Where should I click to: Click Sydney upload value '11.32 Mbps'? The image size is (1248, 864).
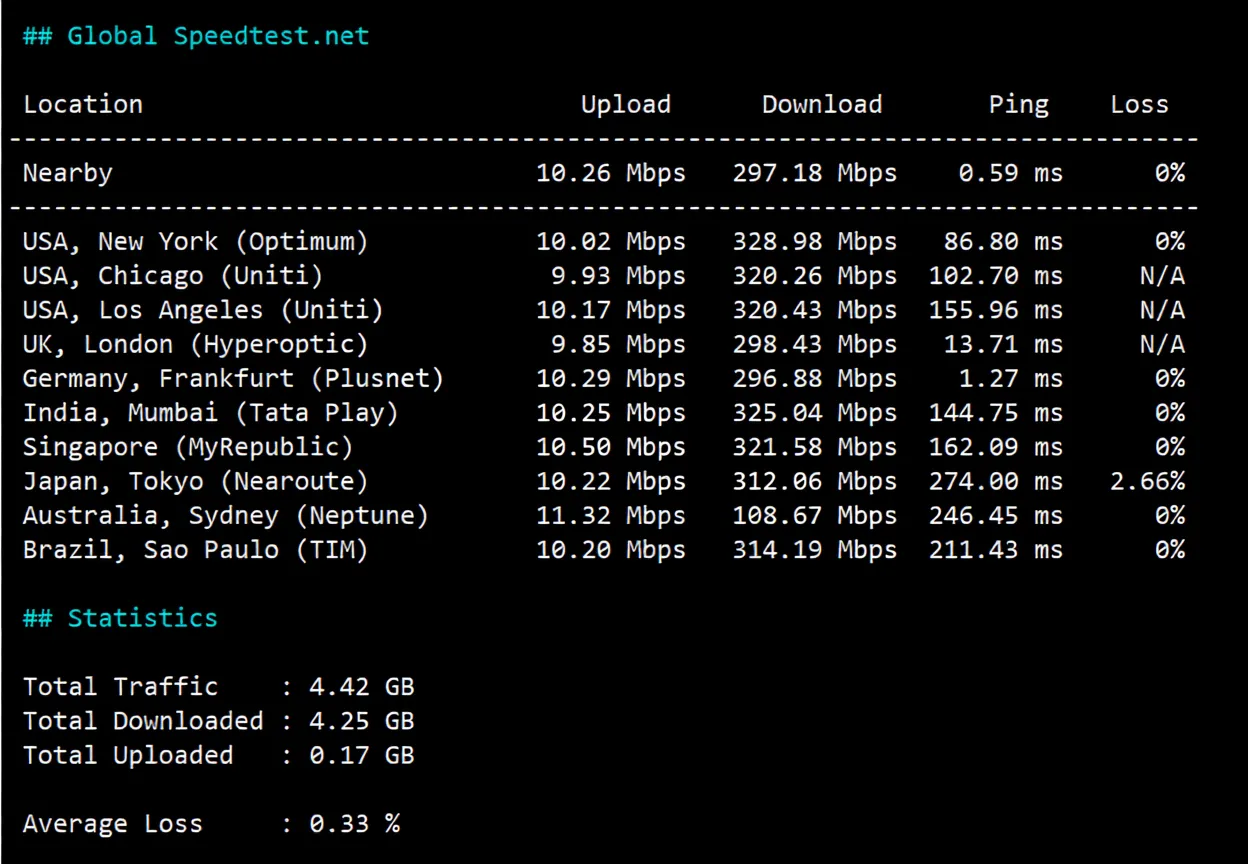point(611,515)
